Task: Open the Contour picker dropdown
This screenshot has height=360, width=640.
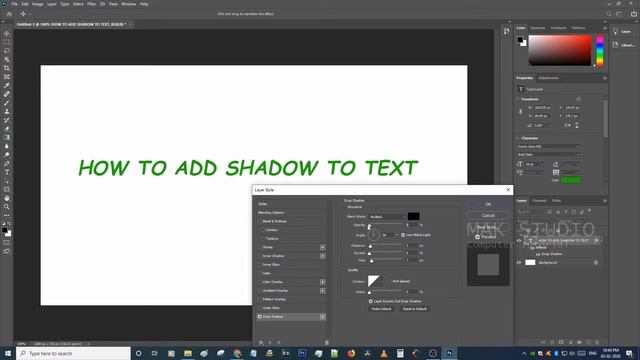Action: pyautogui.click(x=381, y=281)
